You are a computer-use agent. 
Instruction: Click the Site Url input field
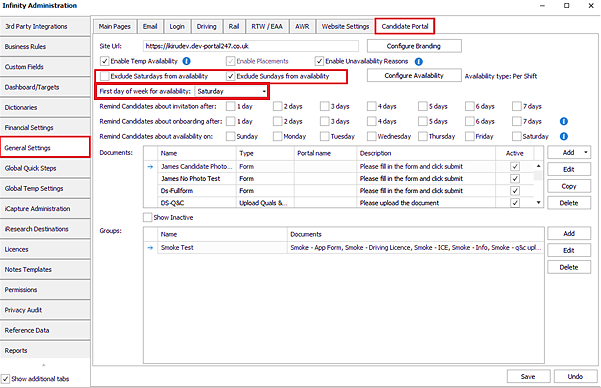(x=251, y=46)
